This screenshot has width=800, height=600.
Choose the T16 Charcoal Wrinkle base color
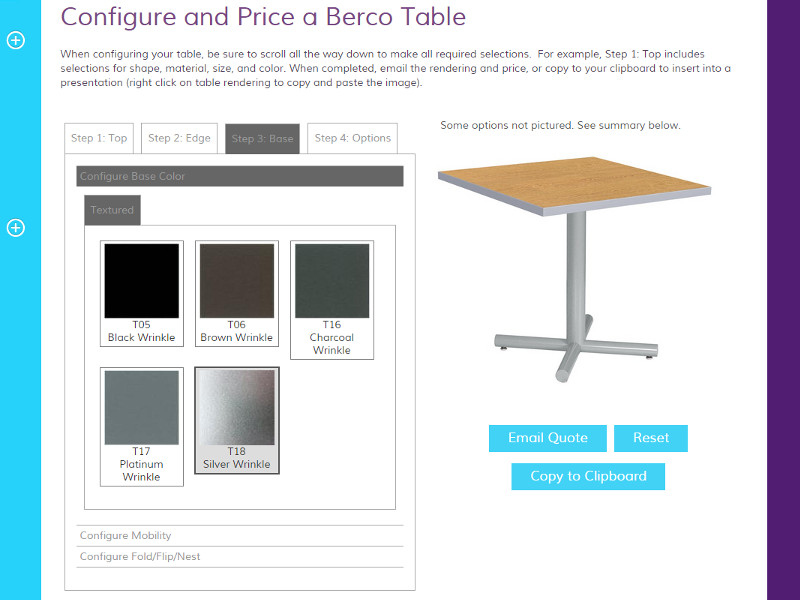(332, 300)
